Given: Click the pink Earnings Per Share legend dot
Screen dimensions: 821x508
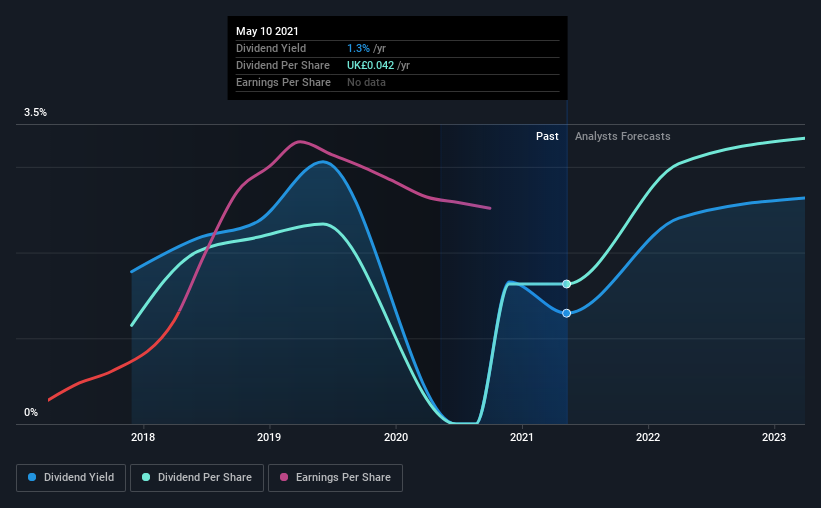Looking at the screenshot, I should pyautogui.click(x=284, y=477).
